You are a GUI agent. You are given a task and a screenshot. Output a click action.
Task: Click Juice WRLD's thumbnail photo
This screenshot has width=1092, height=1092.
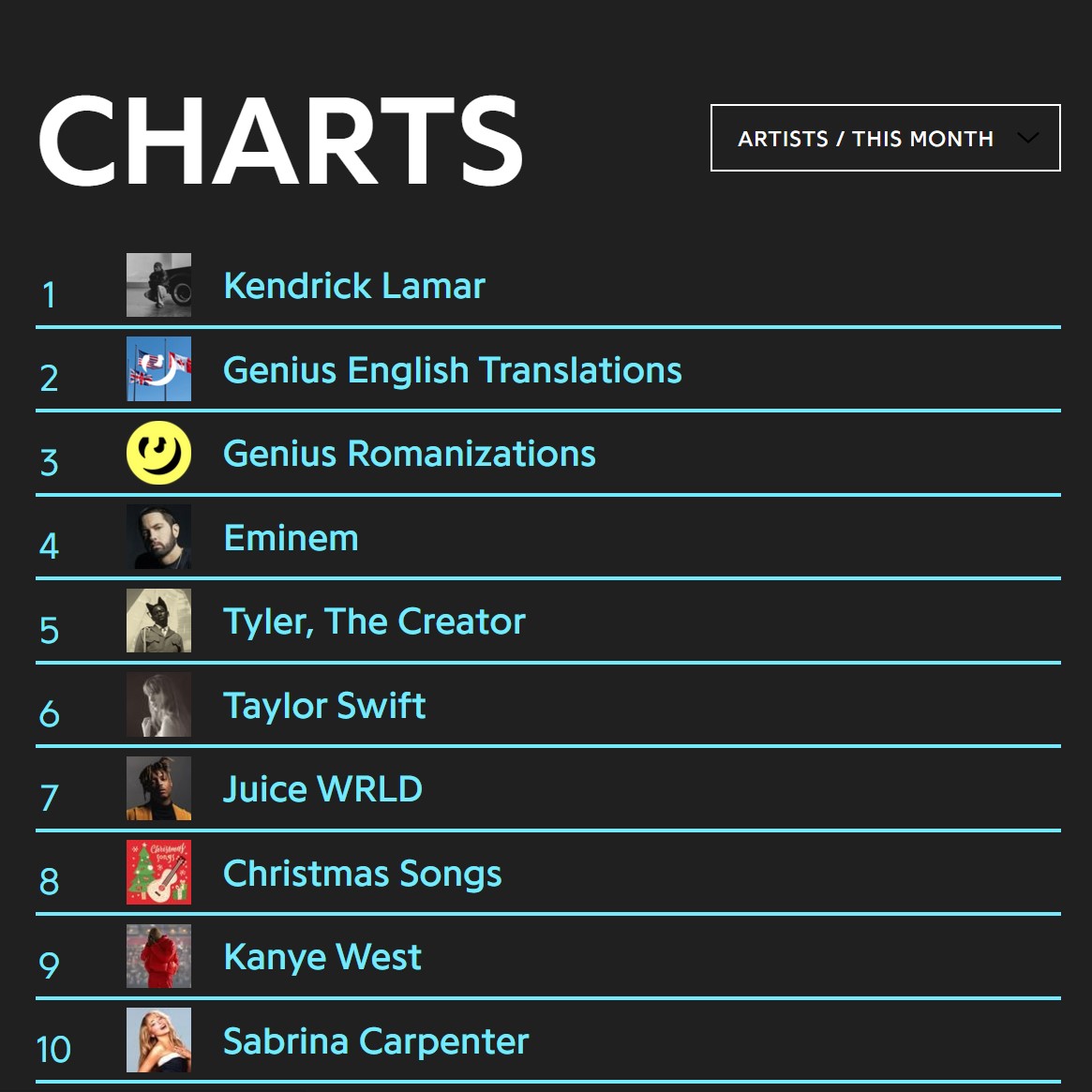tap(158, 788)
